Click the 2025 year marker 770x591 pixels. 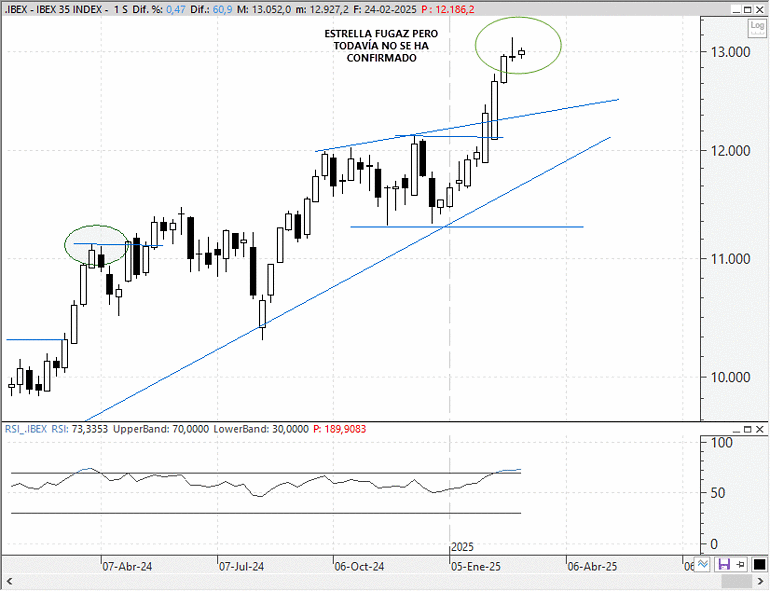pyautogui.click(x=462, y=547)
